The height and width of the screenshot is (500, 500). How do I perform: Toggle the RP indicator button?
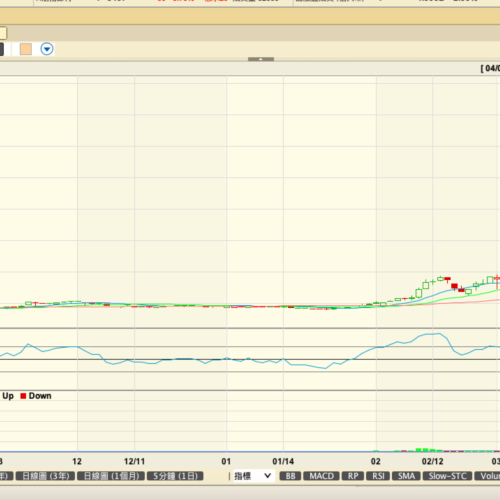(x=353, y=476)
